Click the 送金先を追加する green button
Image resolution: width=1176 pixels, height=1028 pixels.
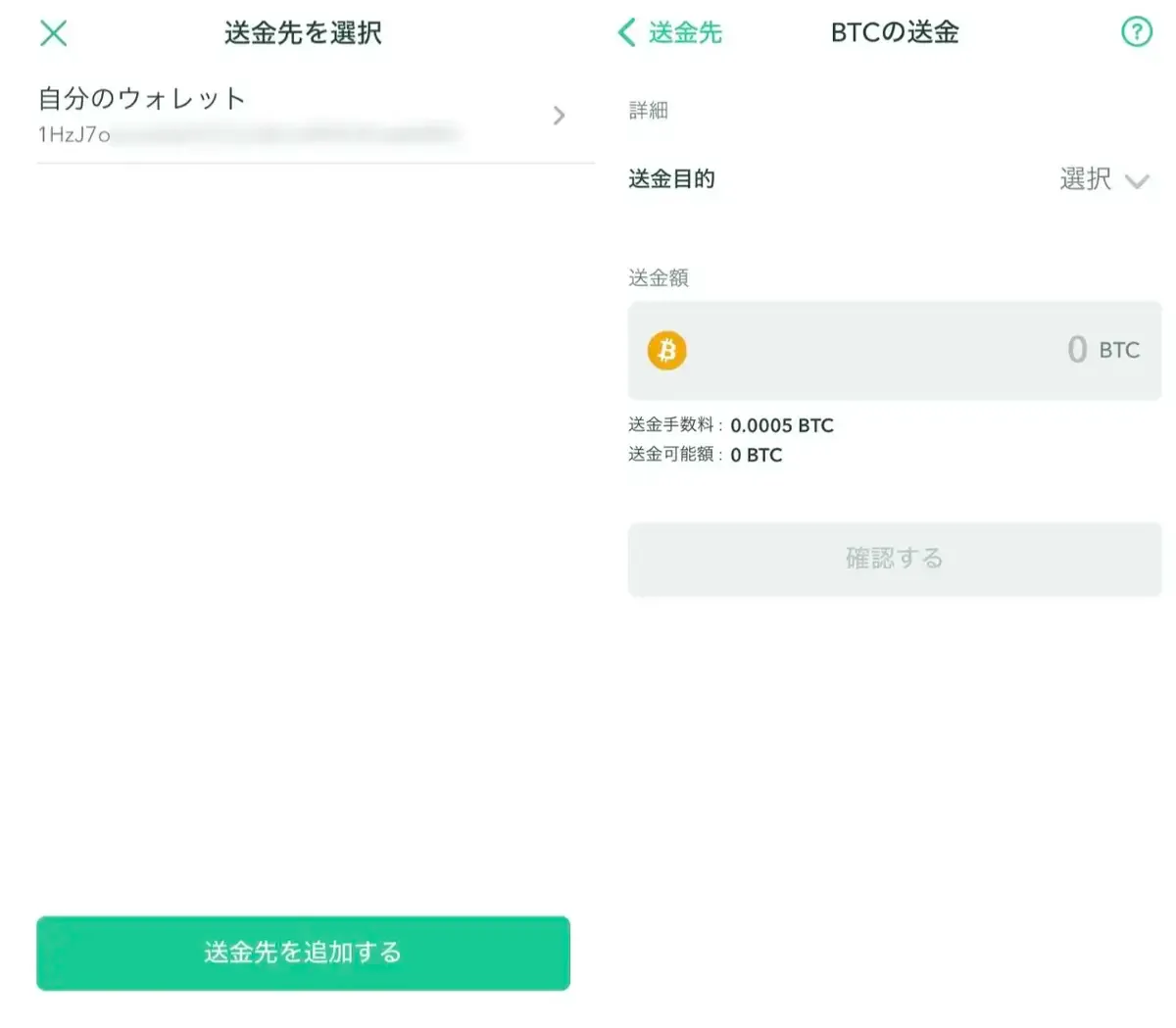coord(303,953)
